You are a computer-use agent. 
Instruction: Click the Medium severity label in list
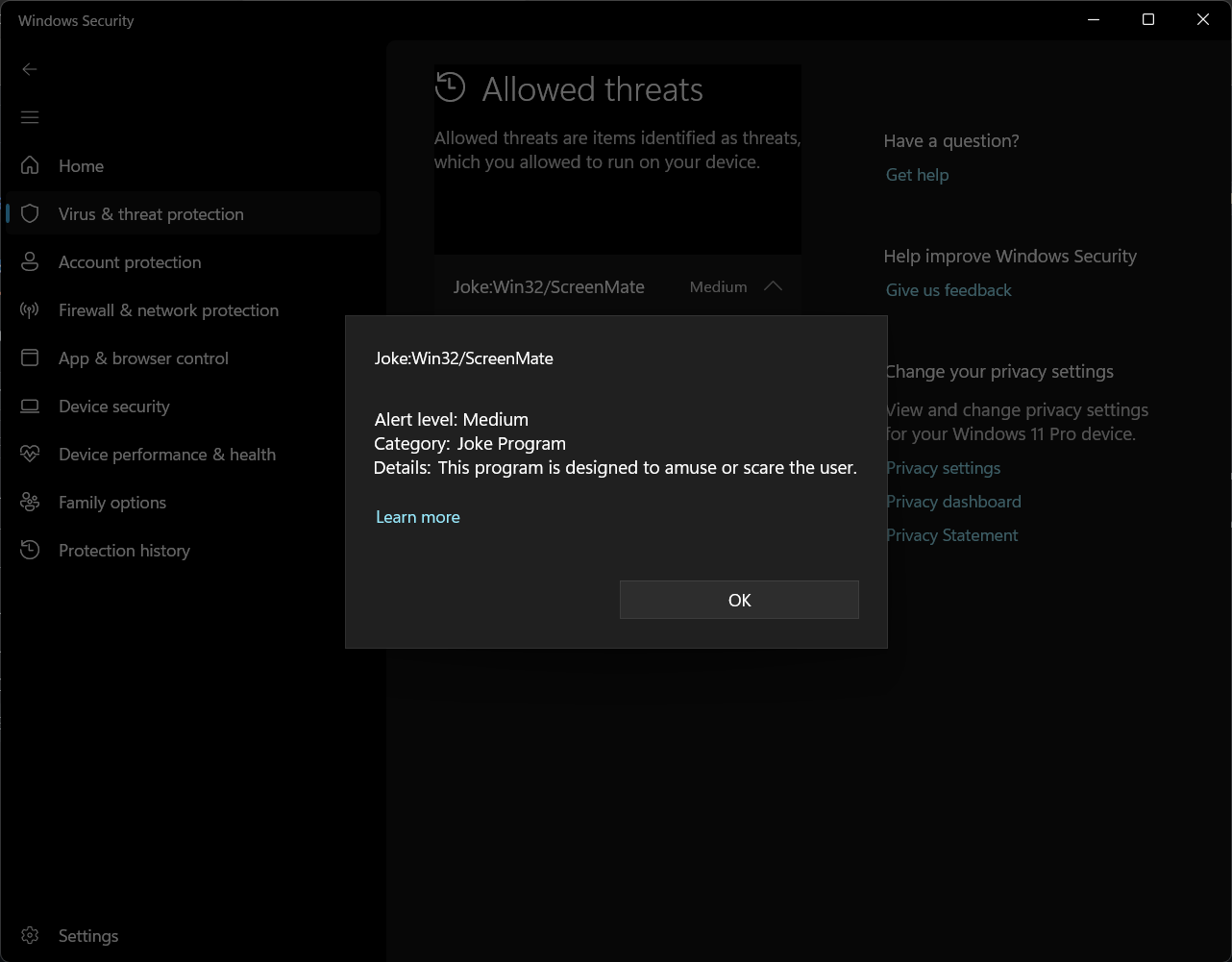718,286
